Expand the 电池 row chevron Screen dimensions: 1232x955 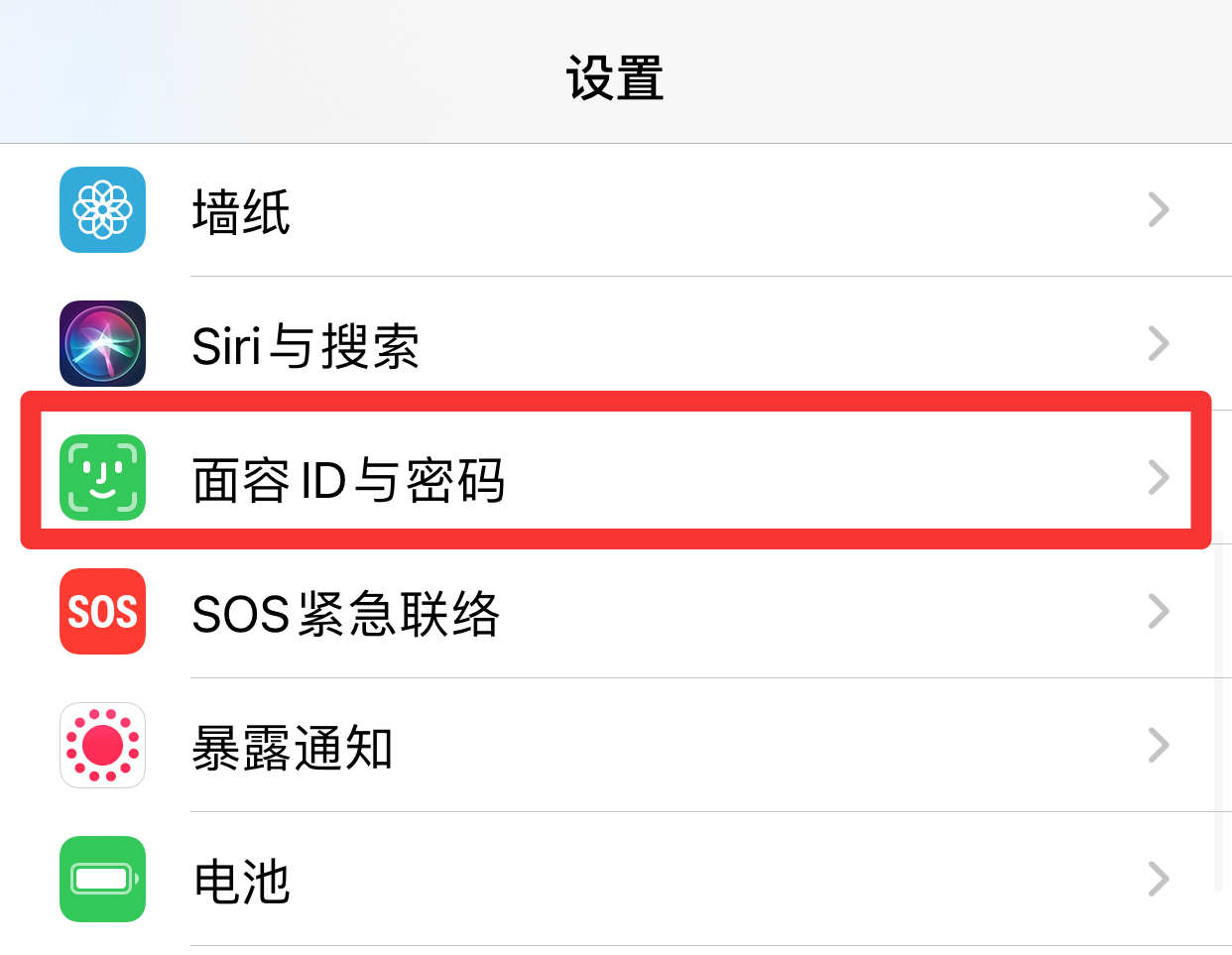1159,879
